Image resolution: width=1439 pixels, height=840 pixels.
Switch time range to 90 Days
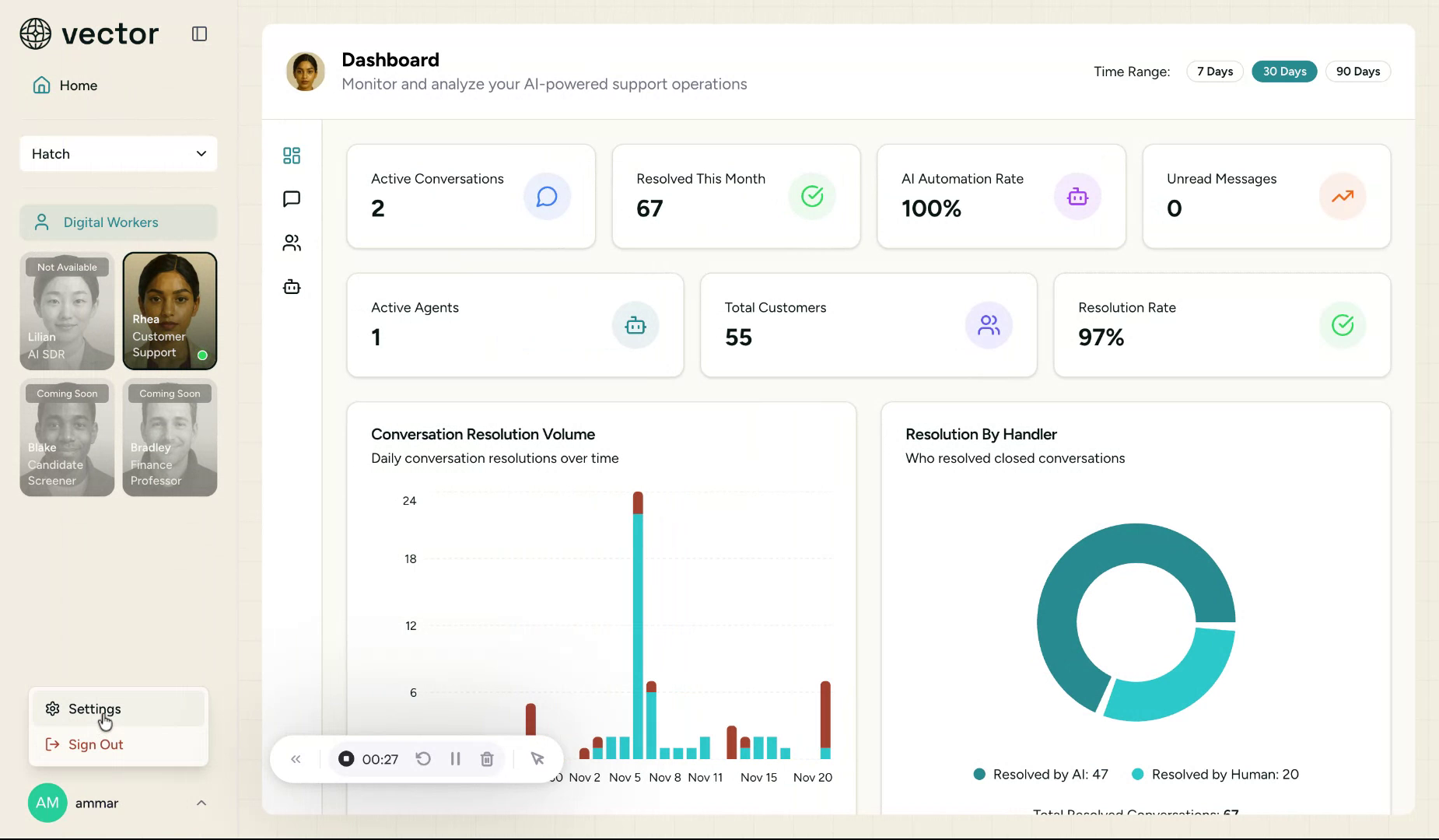tap(1357, 72)
